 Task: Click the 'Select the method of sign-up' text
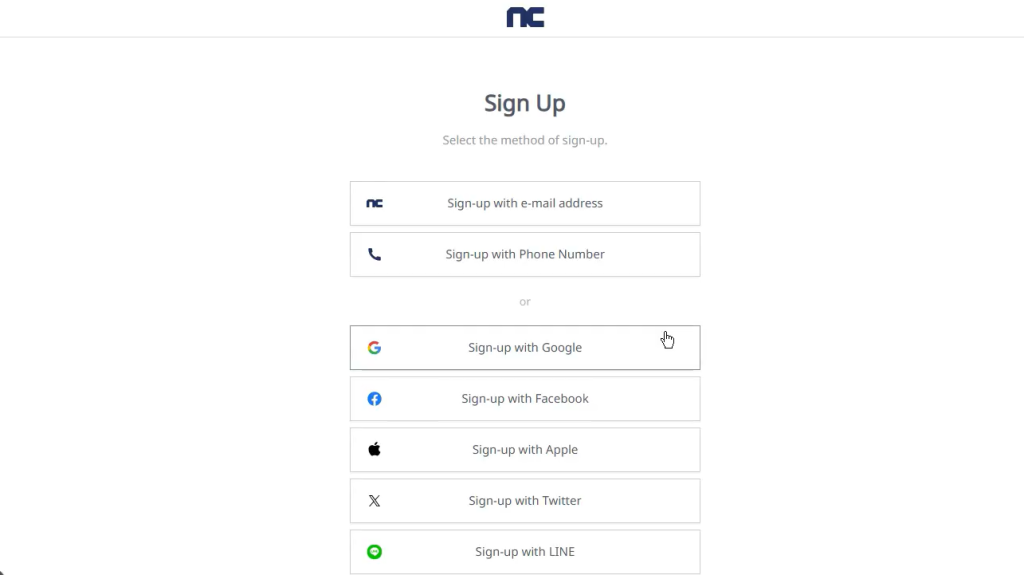(525, 140)
